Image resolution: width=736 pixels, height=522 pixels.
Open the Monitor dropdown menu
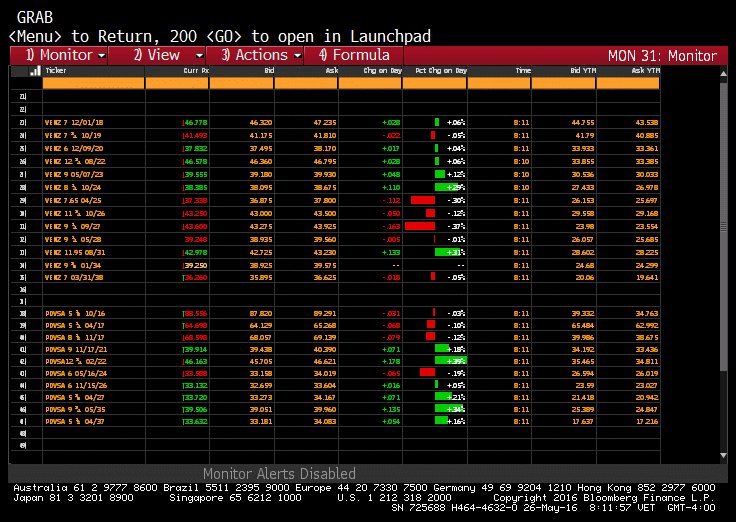coord(60,55)
